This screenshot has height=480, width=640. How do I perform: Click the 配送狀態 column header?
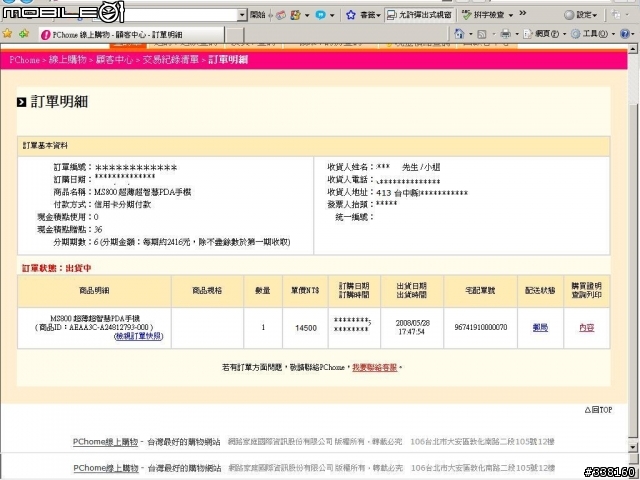540,291
